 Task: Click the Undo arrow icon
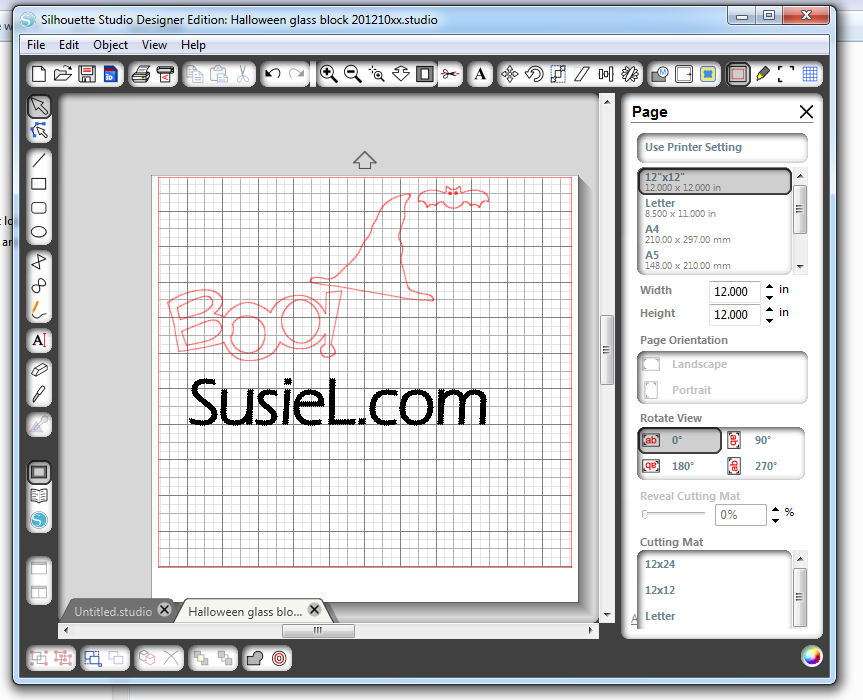click(273, 74)
